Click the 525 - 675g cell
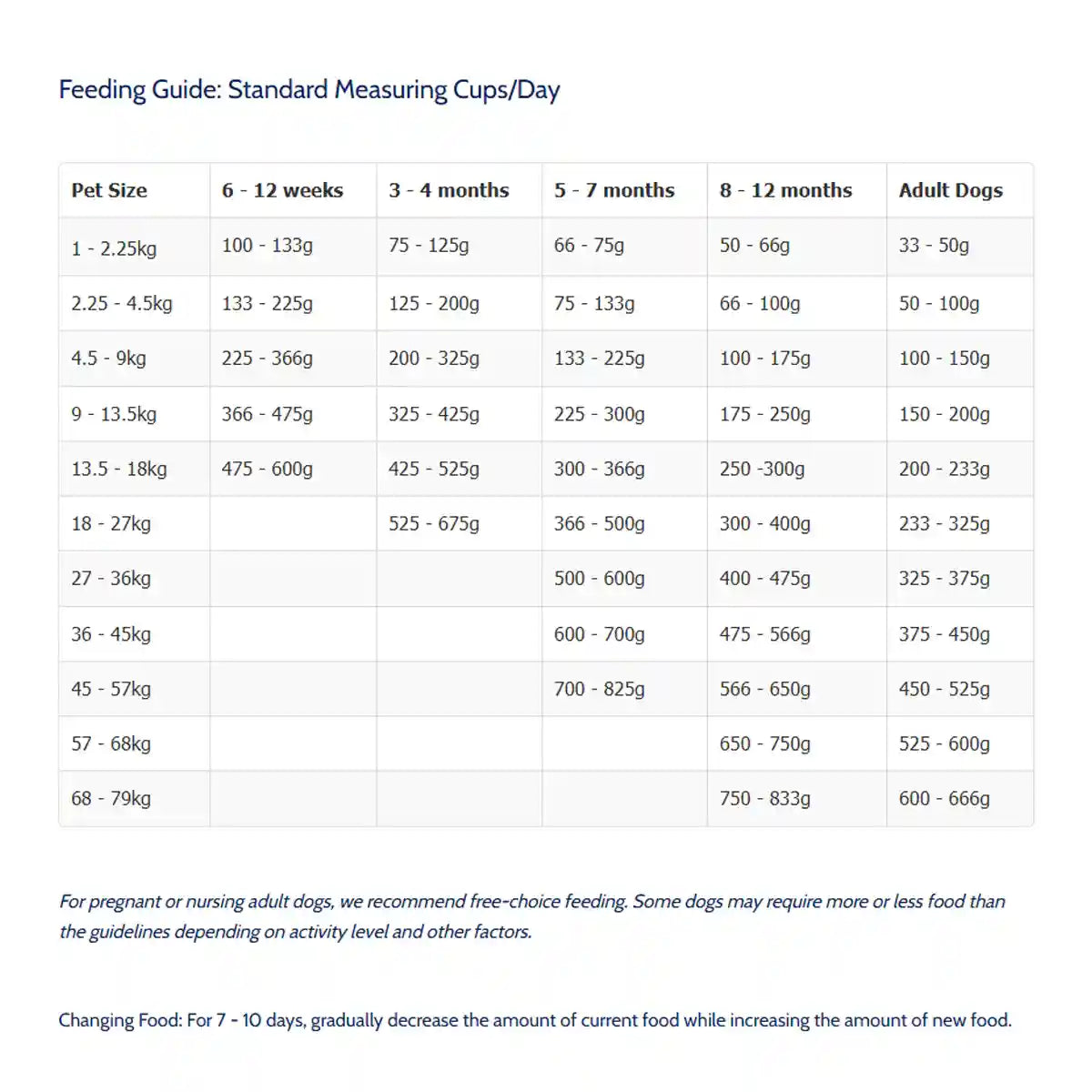This screenshot has width=1092, height=1092. point(433,523)
